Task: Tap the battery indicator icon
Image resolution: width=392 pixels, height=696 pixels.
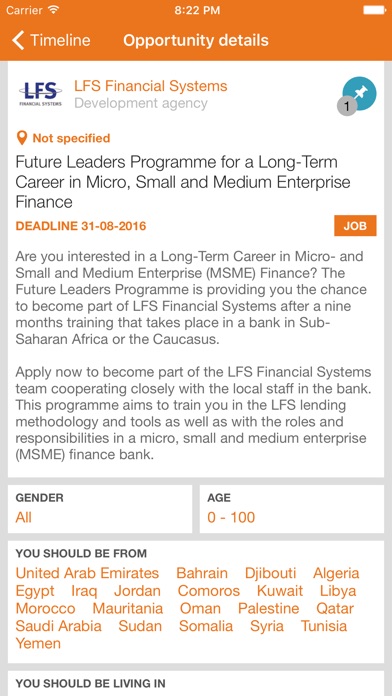Action: coord(375,10)
